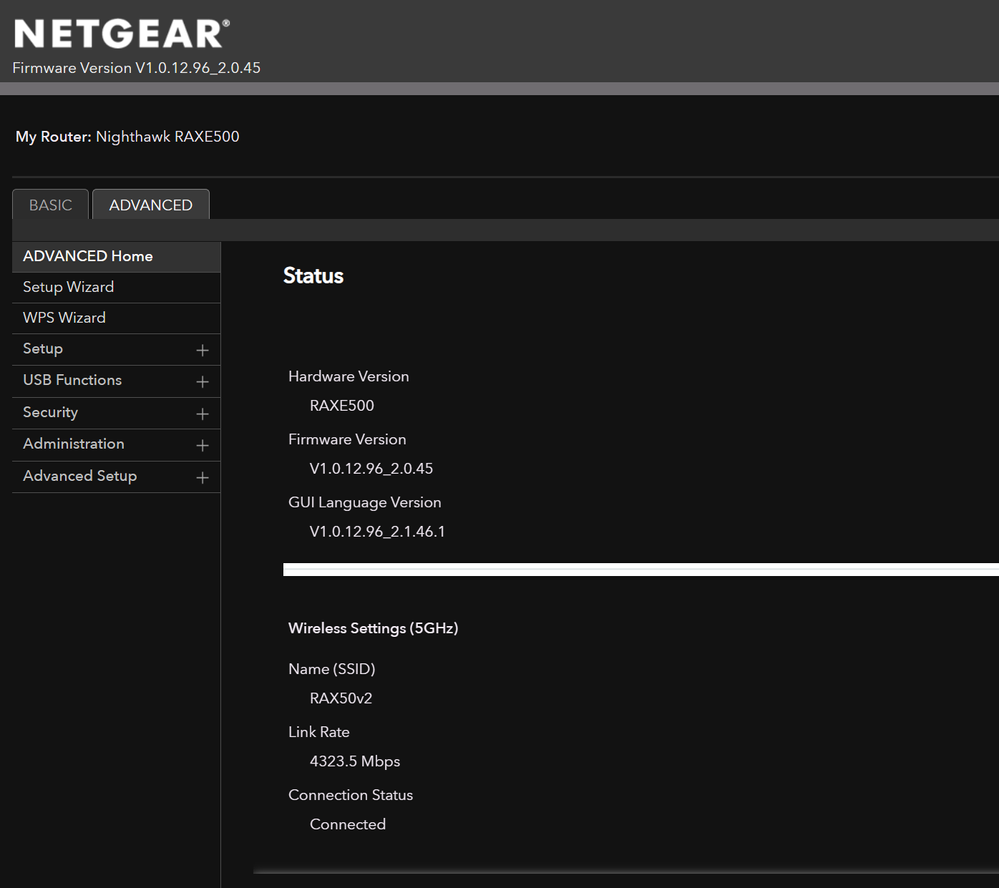Click the RAX50v2 SSID value
The height and width of the screenshot is (888, 999).
click(x=341, y=698)
